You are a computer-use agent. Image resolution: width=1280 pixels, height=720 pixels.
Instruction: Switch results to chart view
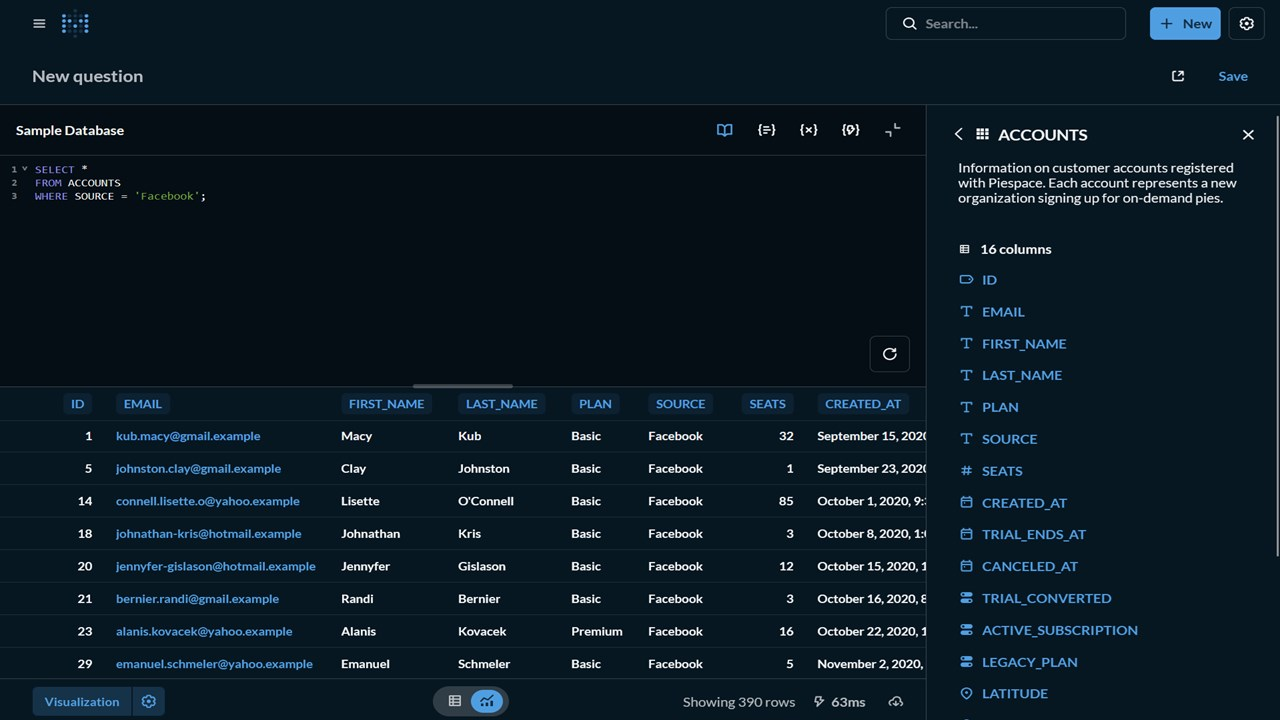click(487, 701)
